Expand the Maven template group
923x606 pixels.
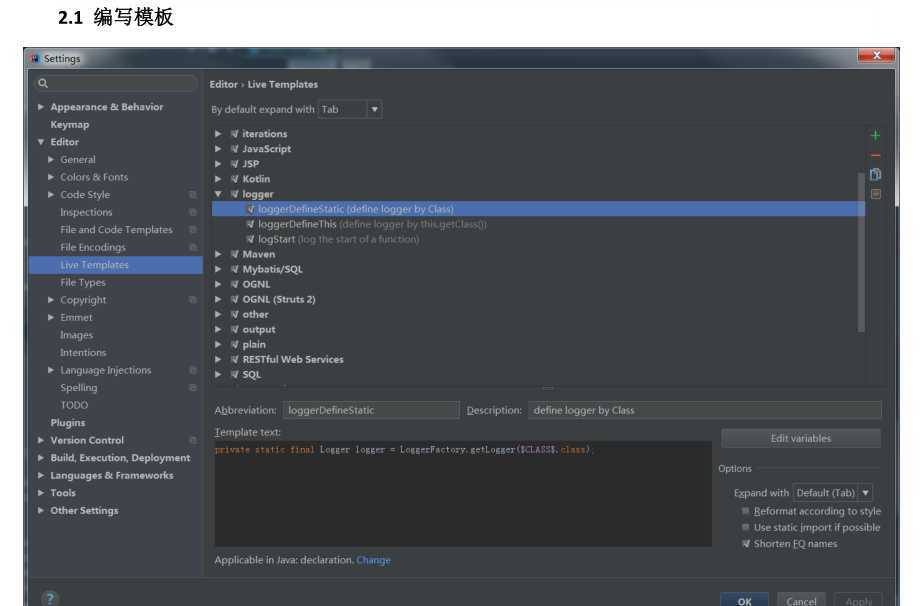(218, 254)
